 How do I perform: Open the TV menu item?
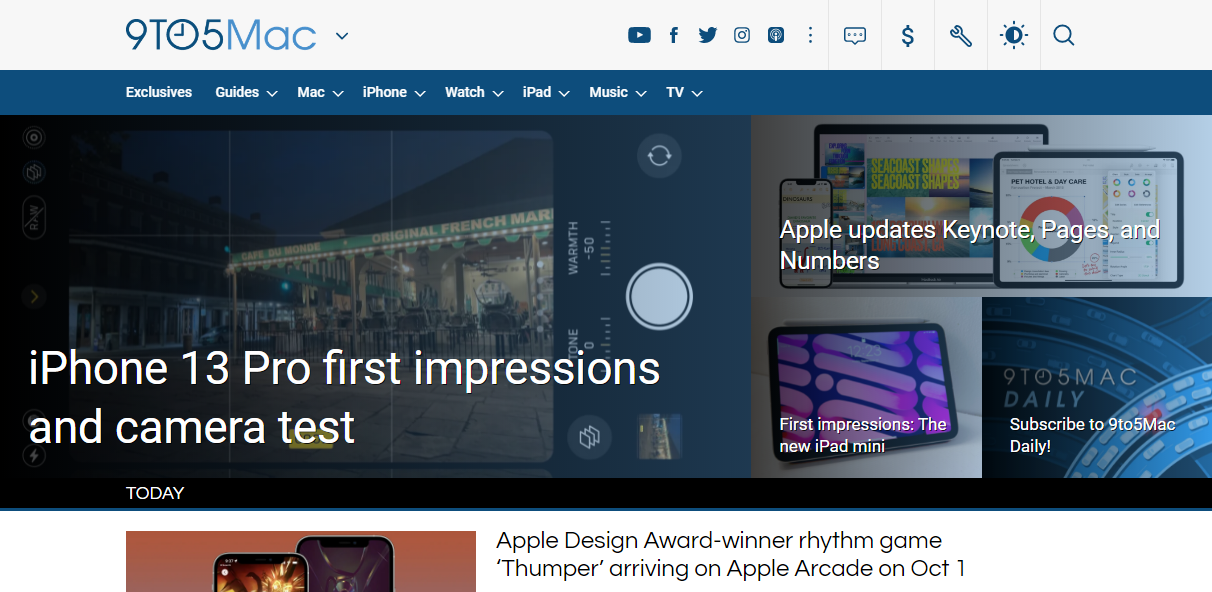click(675, 92)
